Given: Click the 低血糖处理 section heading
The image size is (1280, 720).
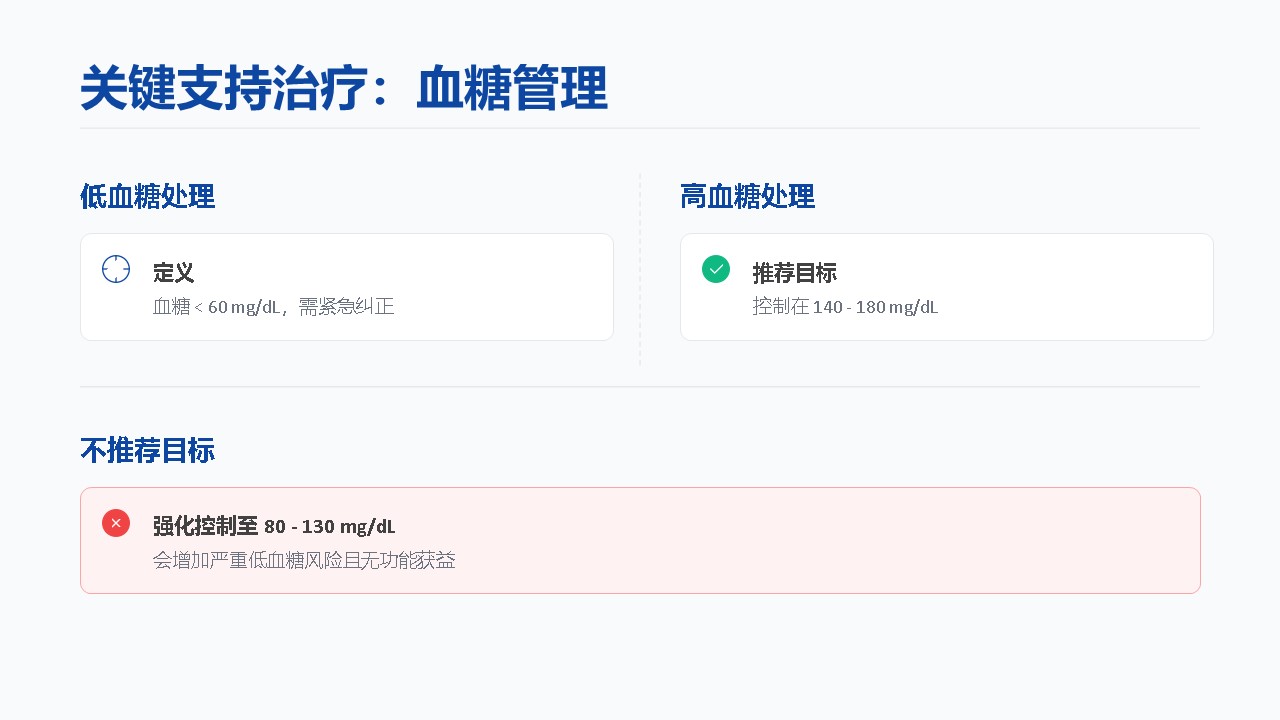Looking at the screenshot, I should click(147, 197).
